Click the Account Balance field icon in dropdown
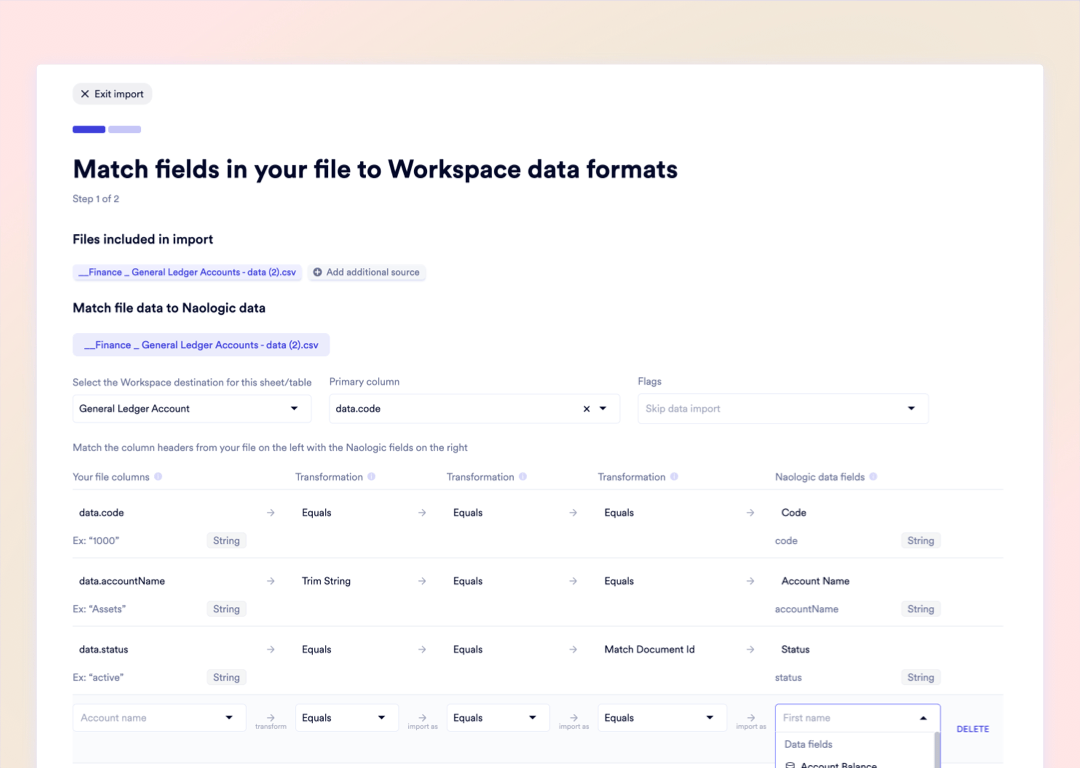Screen dimensions: 1080x768 [792, 764]
